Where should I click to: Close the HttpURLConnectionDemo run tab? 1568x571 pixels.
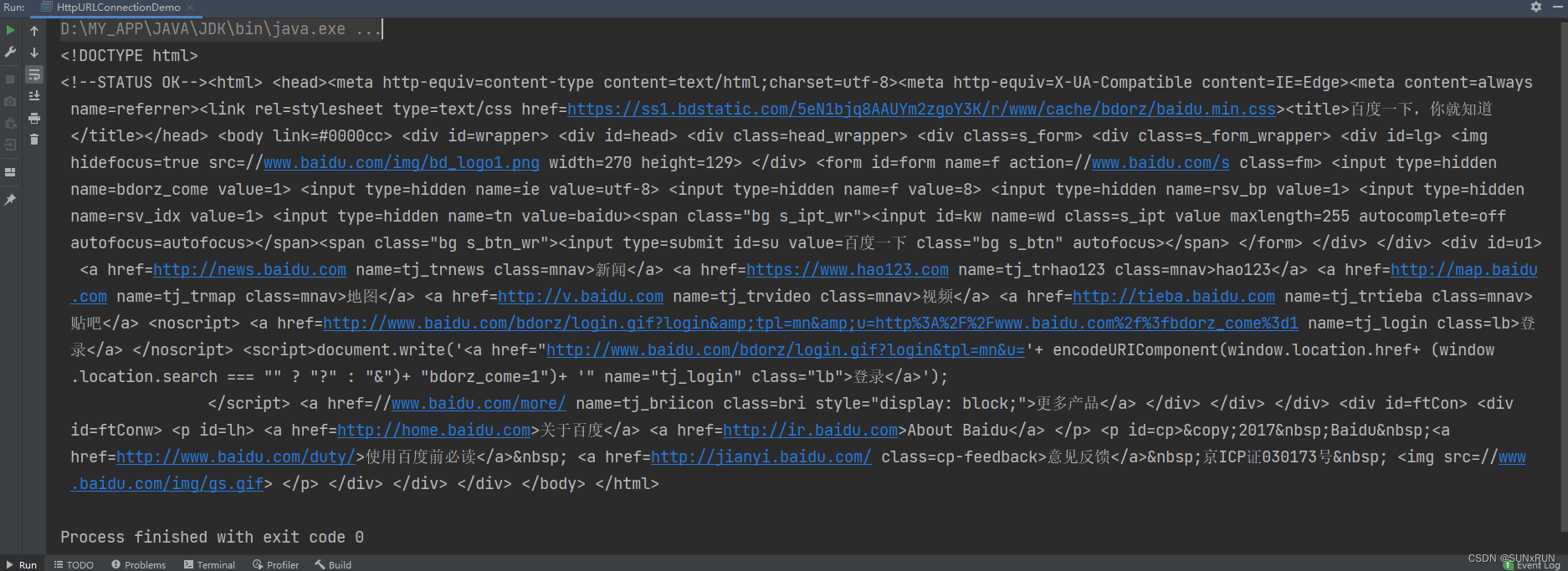point(190,8)
